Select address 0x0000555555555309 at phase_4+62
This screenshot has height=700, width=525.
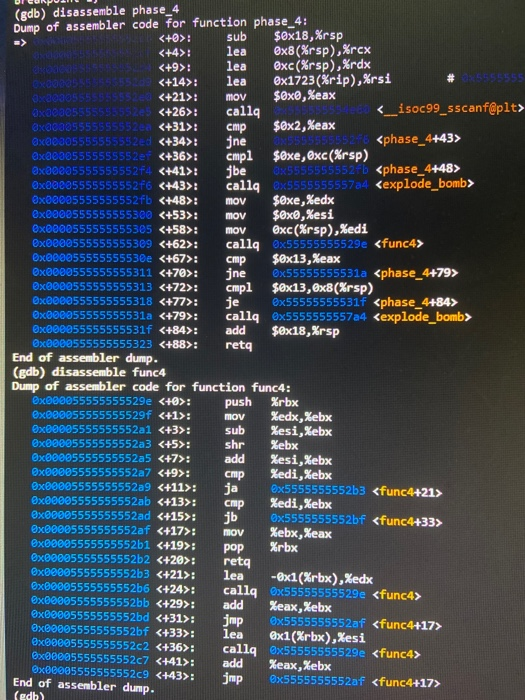tap(92, 244)
